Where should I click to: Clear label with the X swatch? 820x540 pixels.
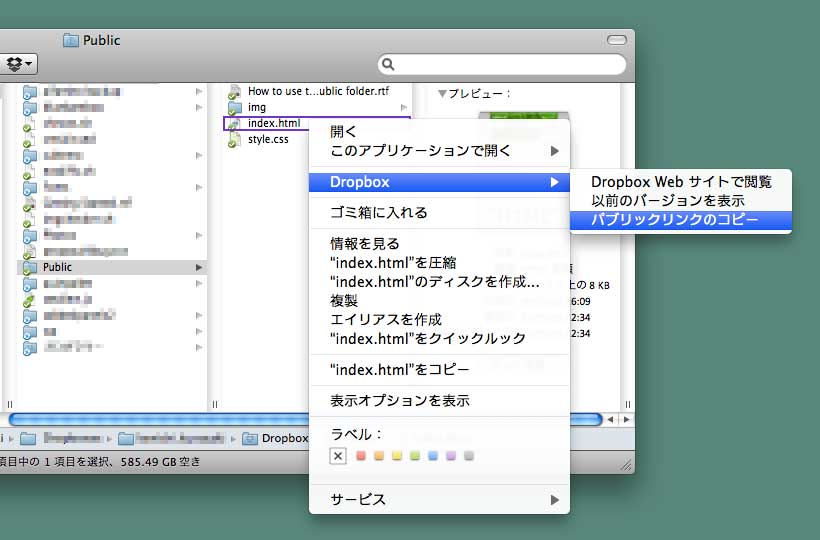[338, 456]
